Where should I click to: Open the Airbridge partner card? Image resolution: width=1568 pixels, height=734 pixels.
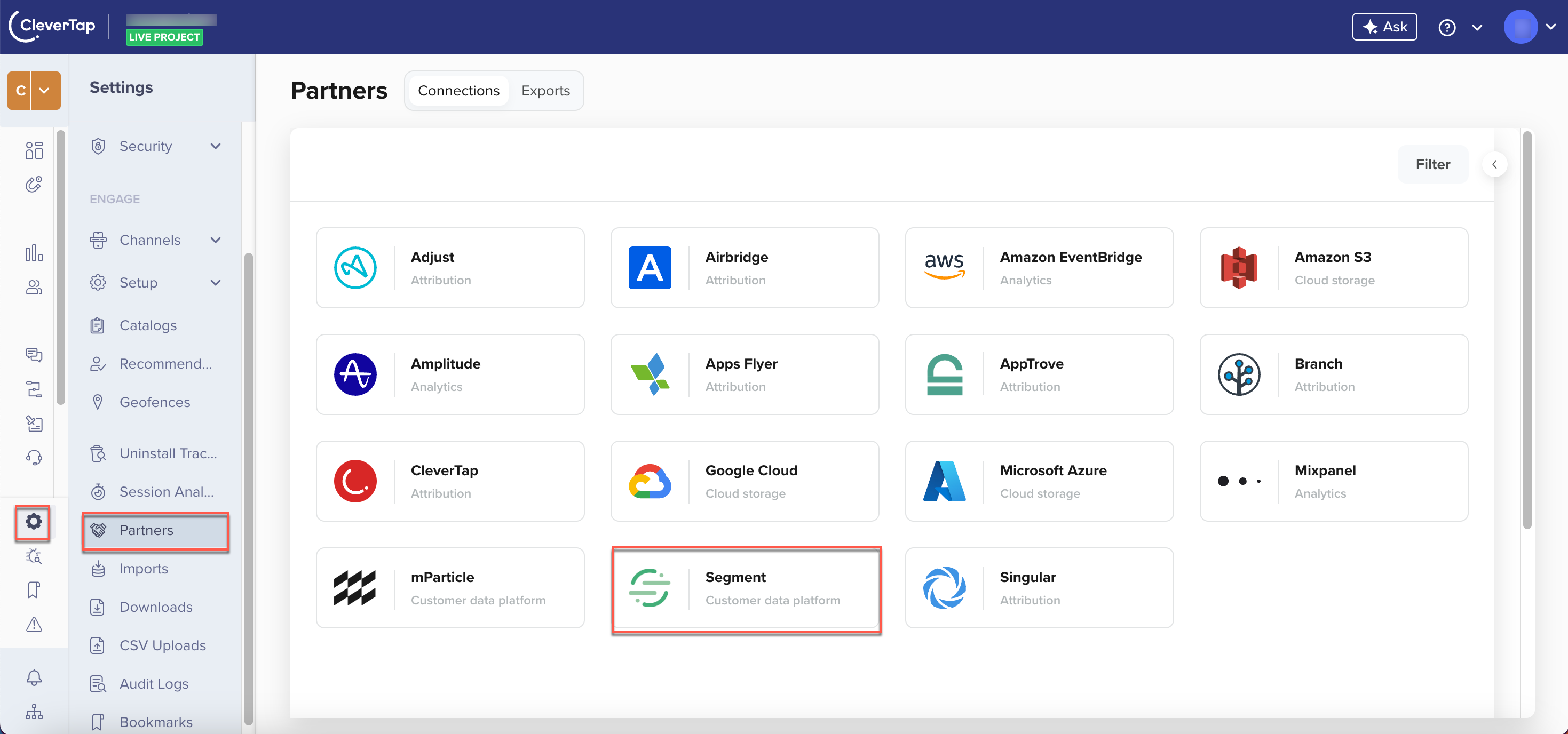[745, 268]
